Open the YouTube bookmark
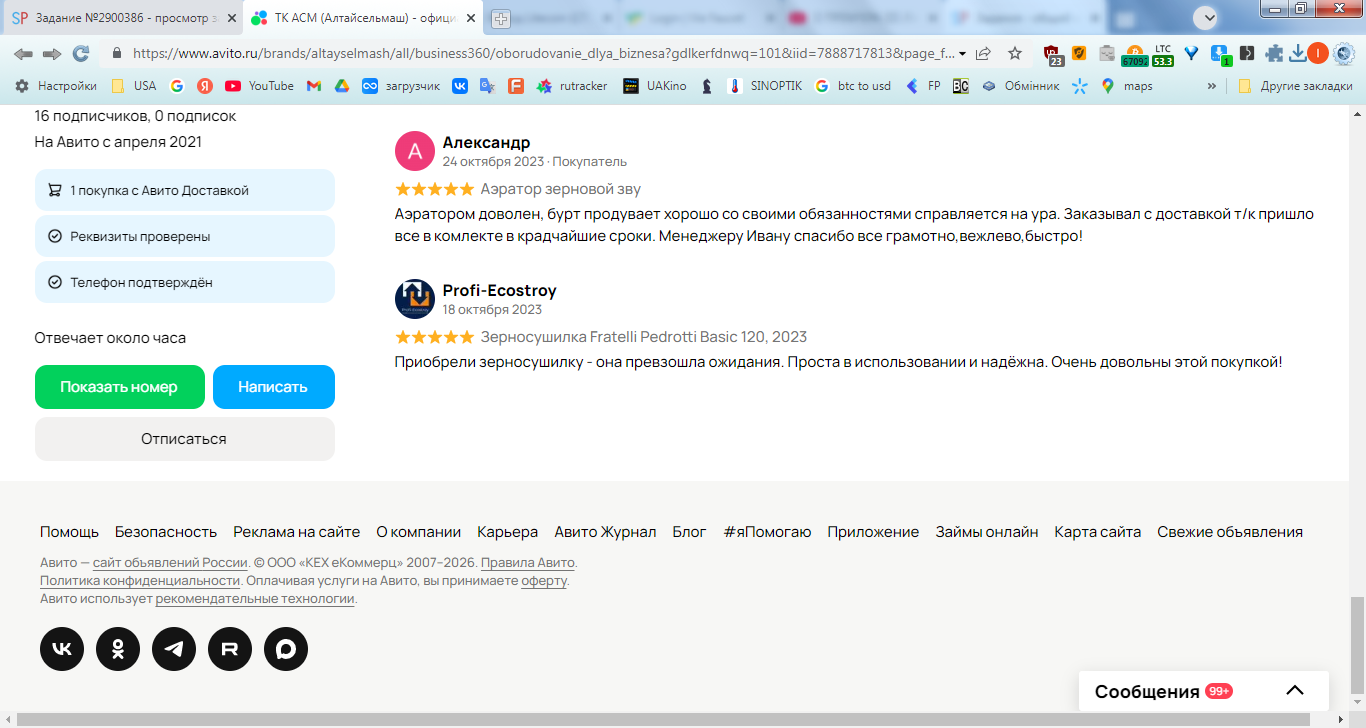Image resolution: width=1366 pixels, height=728 pixels. tap(259, 86)
